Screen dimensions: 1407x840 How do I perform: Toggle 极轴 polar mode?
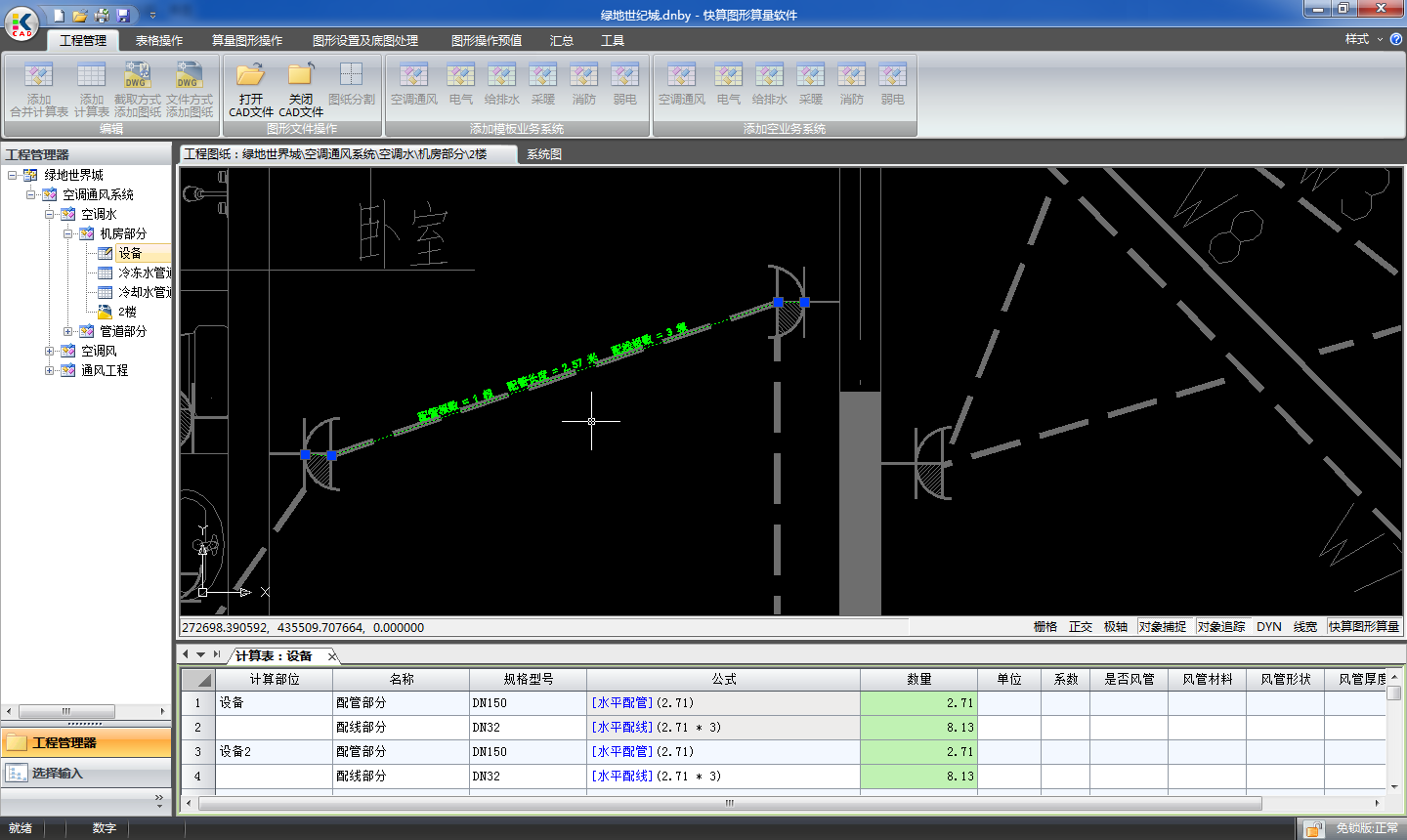(x=1116, y=627)
